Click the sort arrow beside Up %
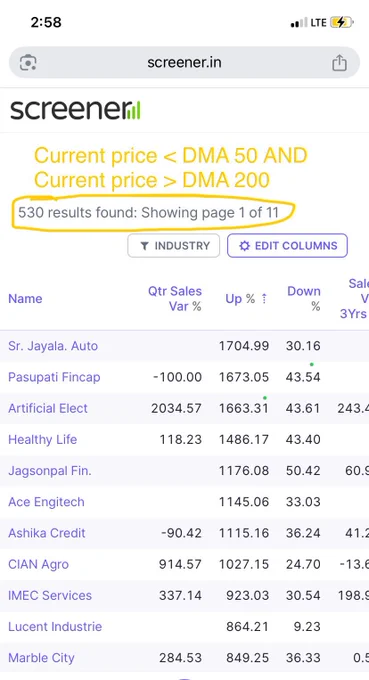 tap(264, 299)
